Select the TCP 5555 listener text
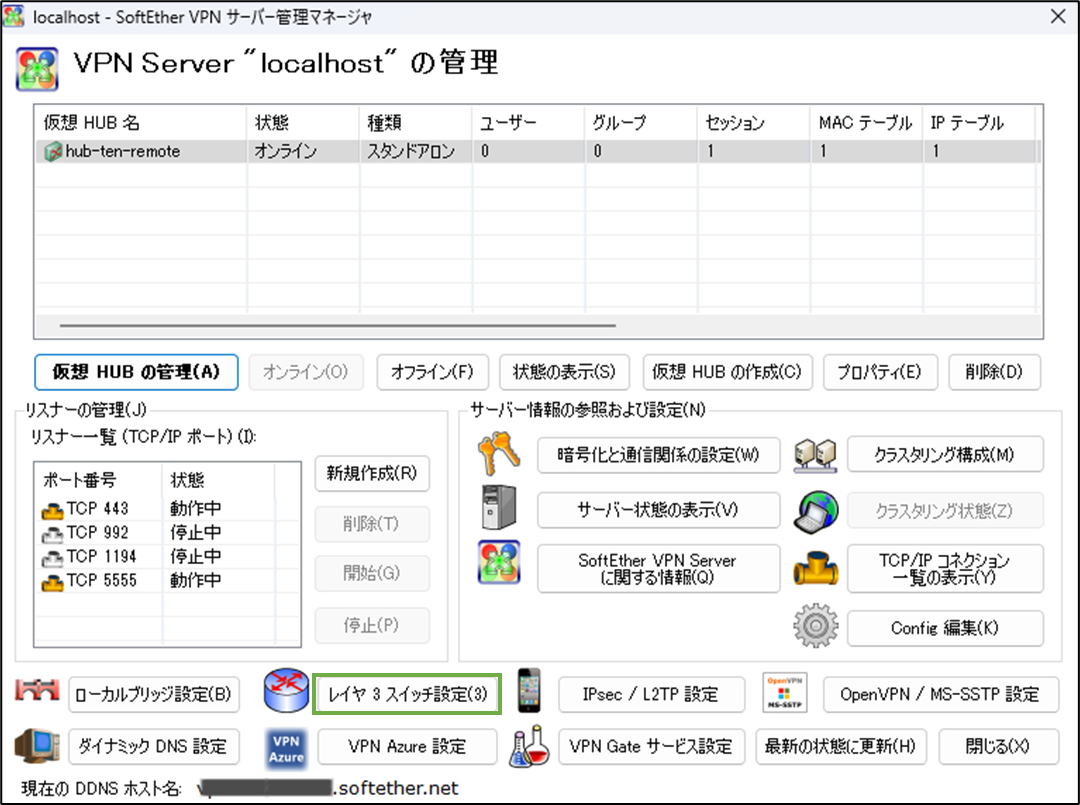1080x805 pixels. pos(102,581)
